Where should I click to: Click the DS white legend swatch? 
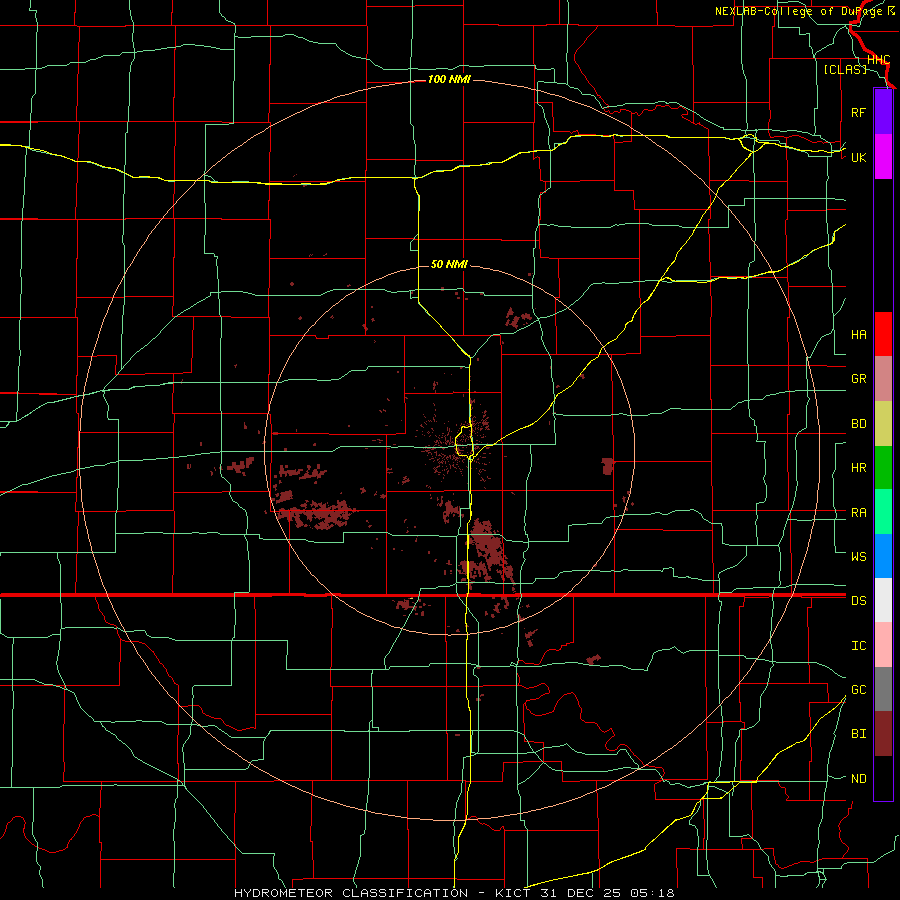(883, 600)
